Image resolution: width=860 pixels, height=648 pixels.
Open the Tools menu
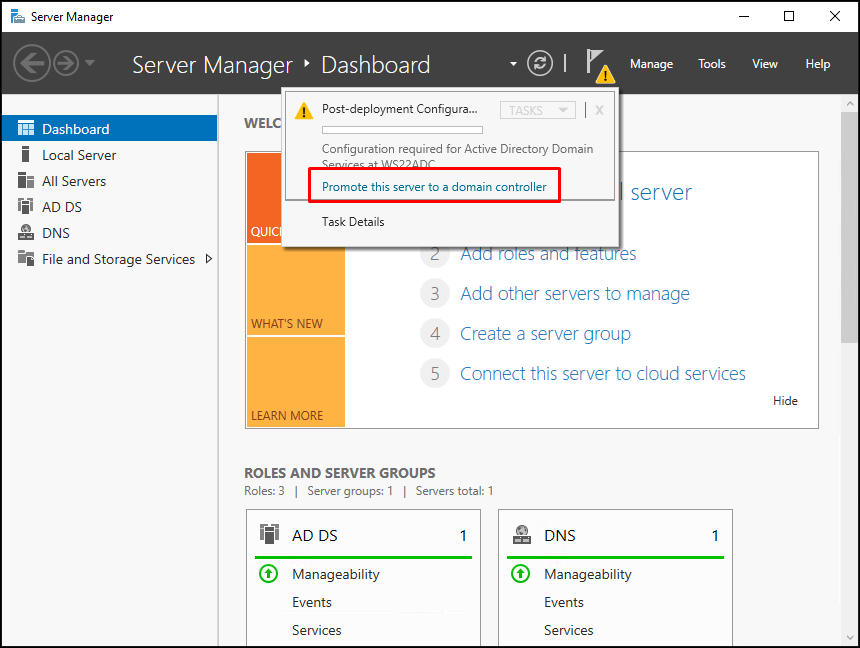(711, 64)
